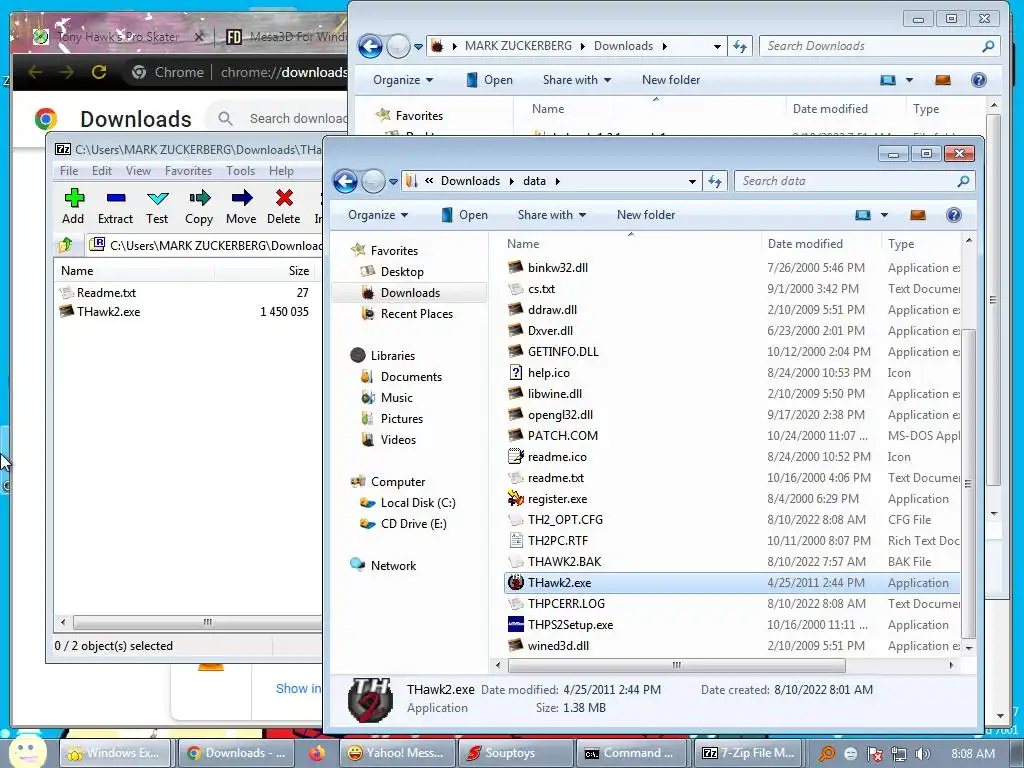Open views dropdown in rear Downloads window
The height and width of the screenshot is (768, 1024).
909,80
